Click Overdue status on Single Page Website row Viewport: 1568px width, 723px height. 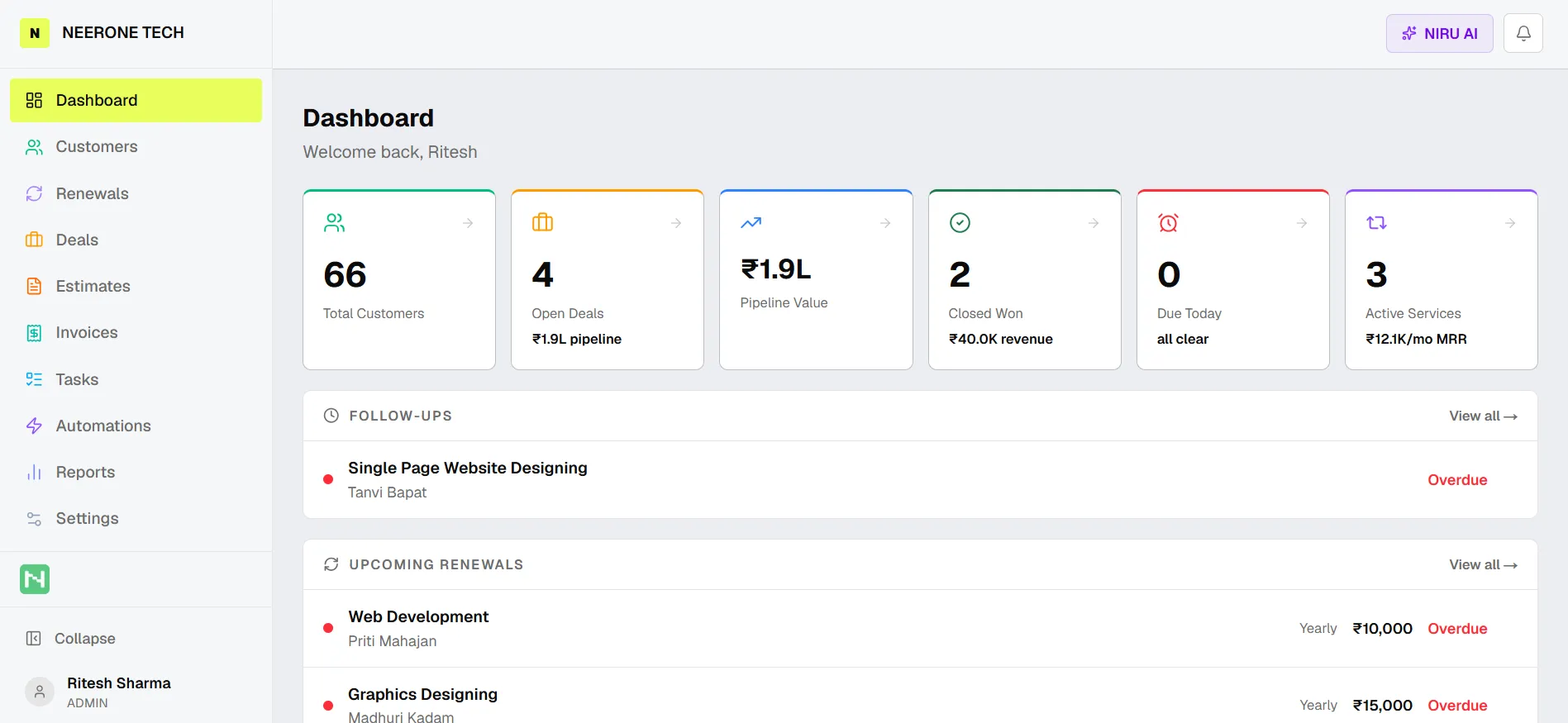coord(1457,480)
